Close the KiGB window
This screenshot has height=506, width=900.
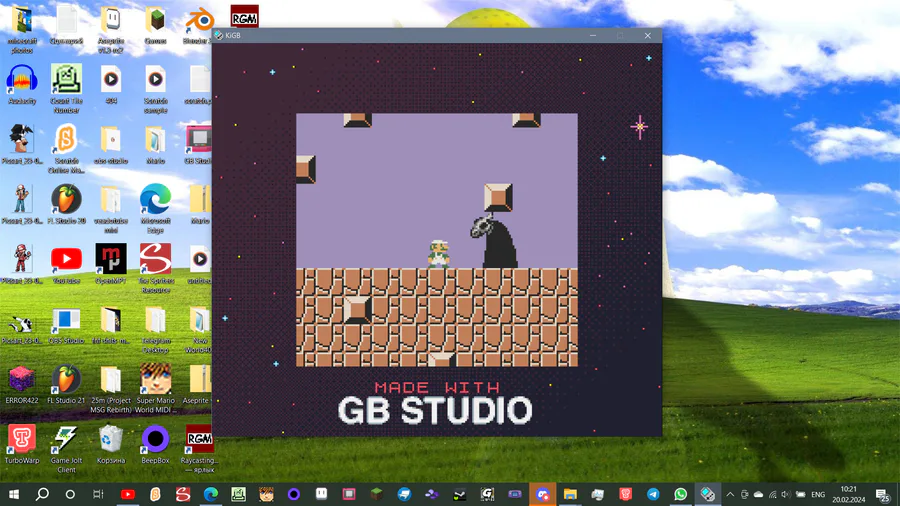click(647, 36)
